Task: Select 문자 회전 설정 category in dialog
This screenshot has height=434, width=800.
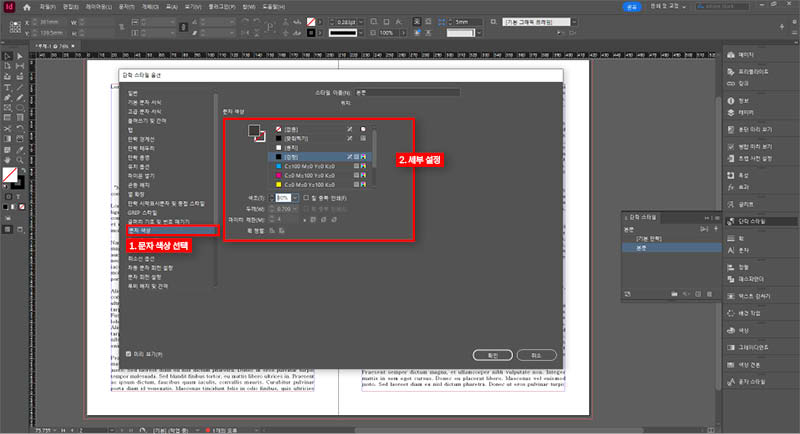Action: click(144, 277)
